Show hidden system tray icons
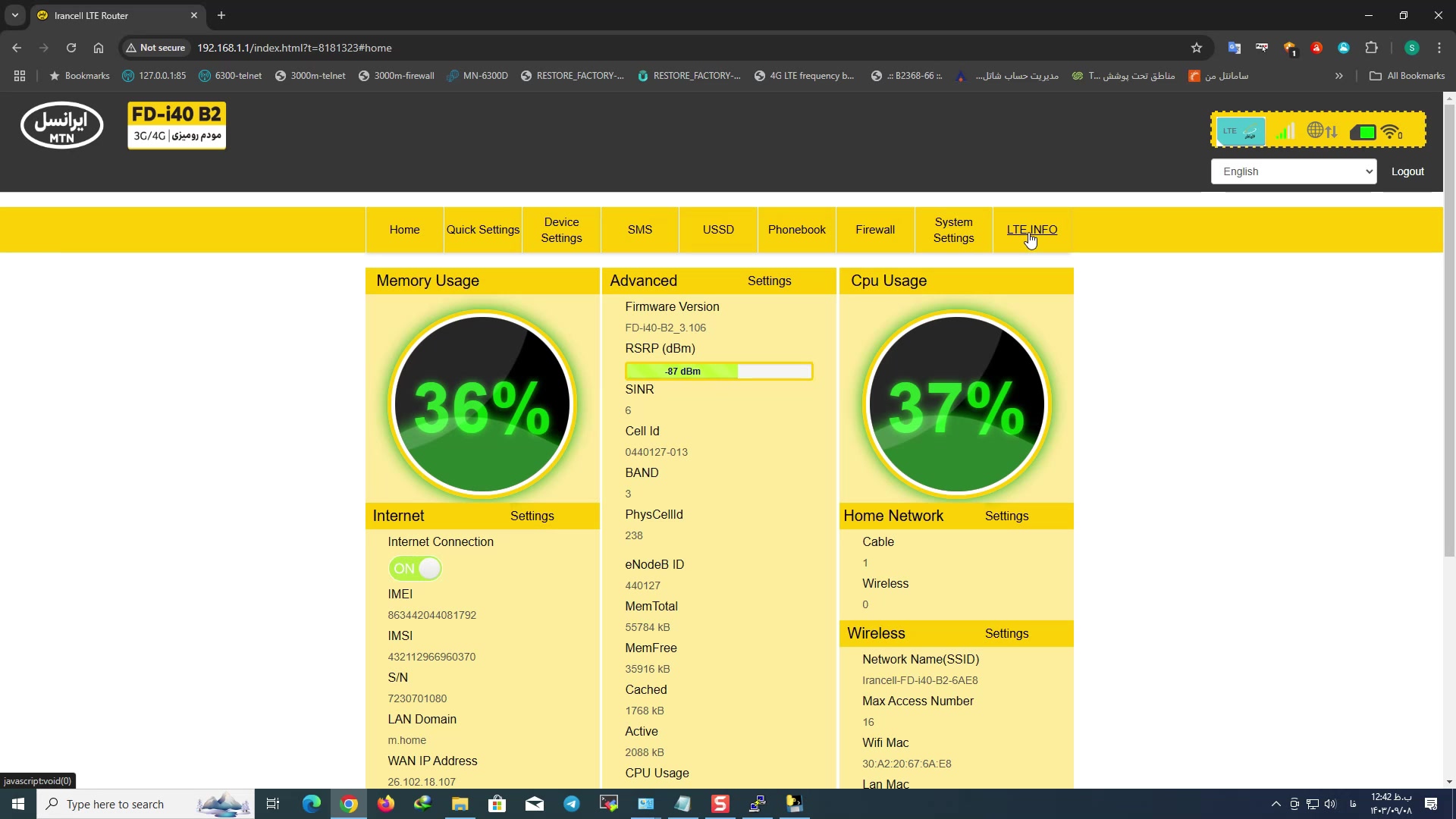 click(1276, 804)
